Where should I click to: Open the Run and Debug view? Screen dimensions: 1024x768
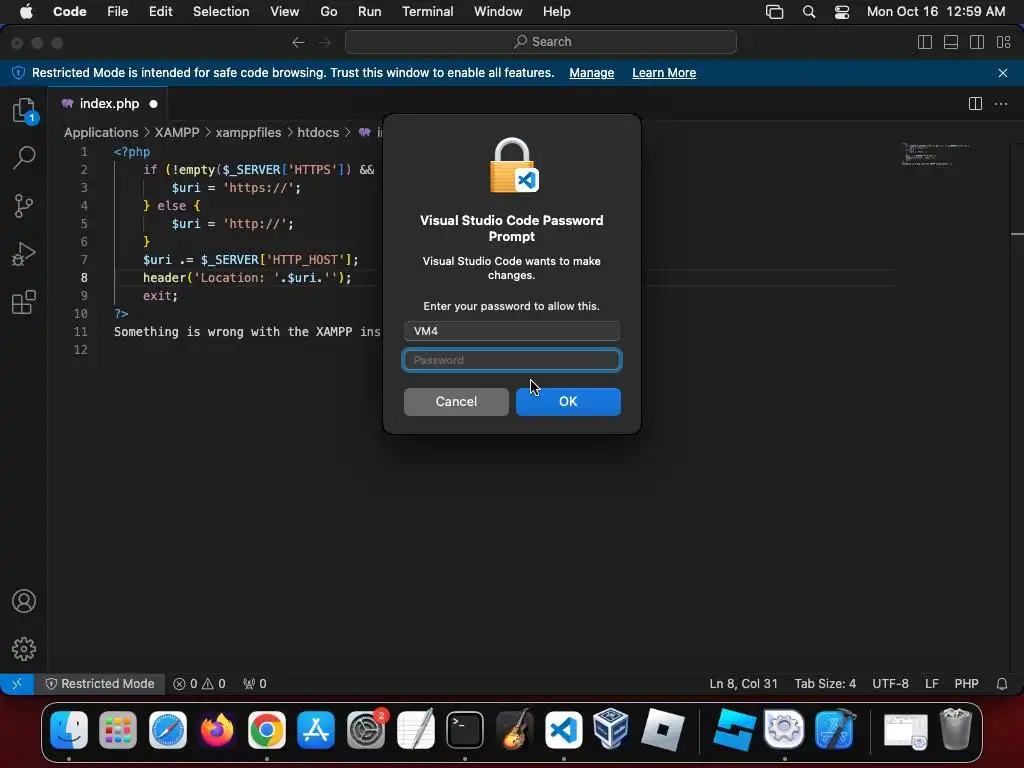point(24,254)
